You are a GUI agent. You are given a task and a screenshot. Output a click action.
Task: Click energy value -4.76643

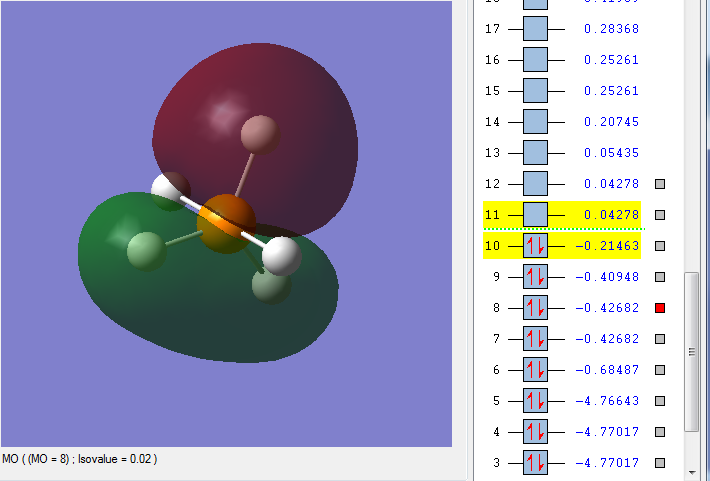pos(607,401)
